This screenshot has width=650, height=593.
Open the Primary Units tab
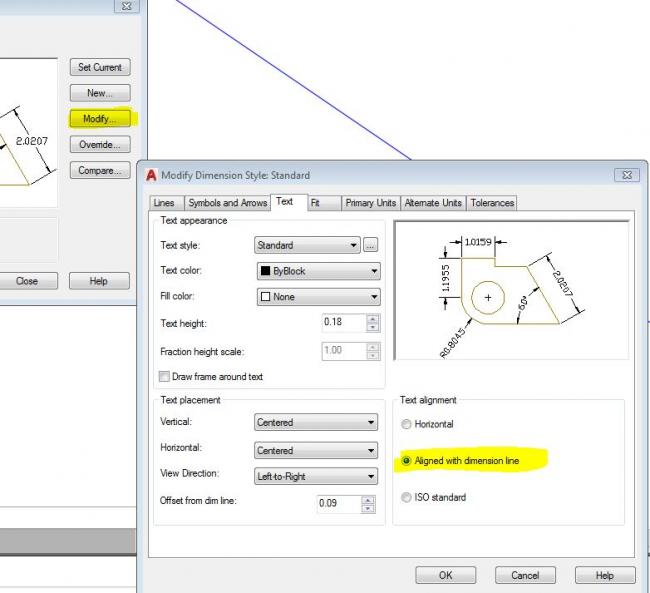371,203
